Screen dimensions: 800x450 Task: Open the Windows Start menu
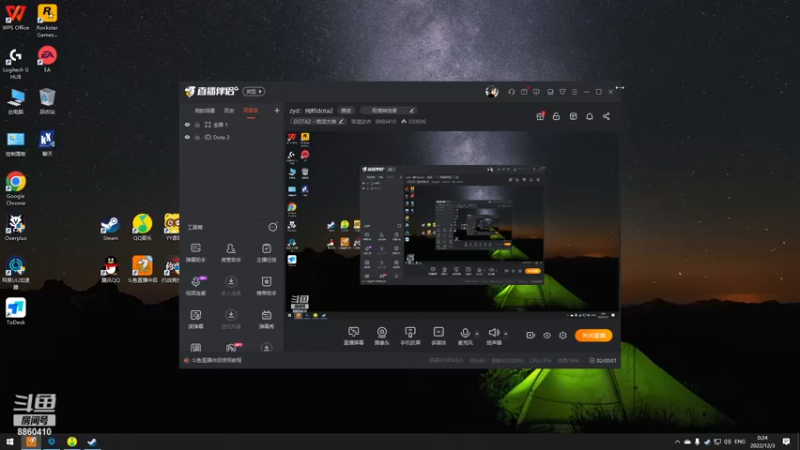click(10, 441)
